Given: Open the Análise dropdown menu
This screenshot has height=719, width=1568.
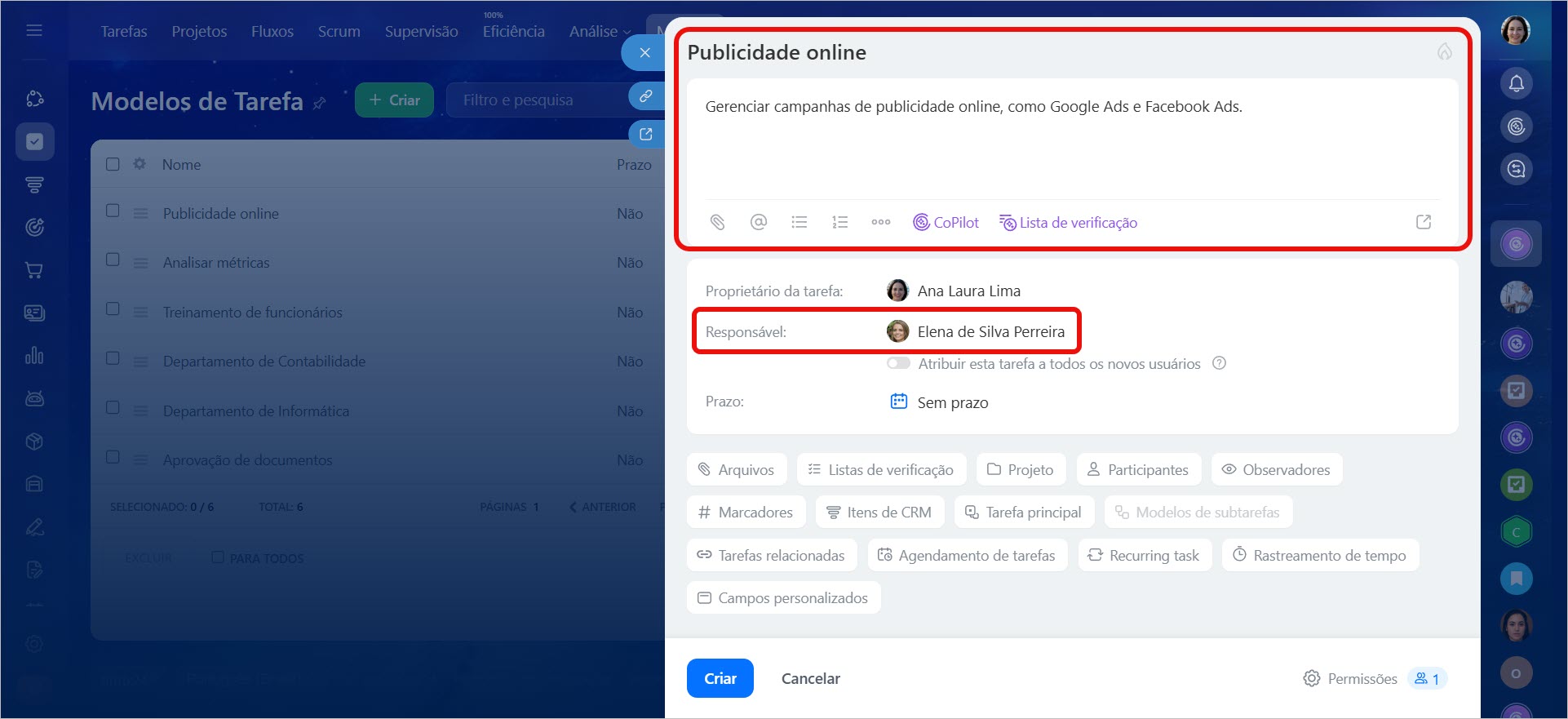Looking at the screenshot, I should pyautogui.click(x=600, y=31).
